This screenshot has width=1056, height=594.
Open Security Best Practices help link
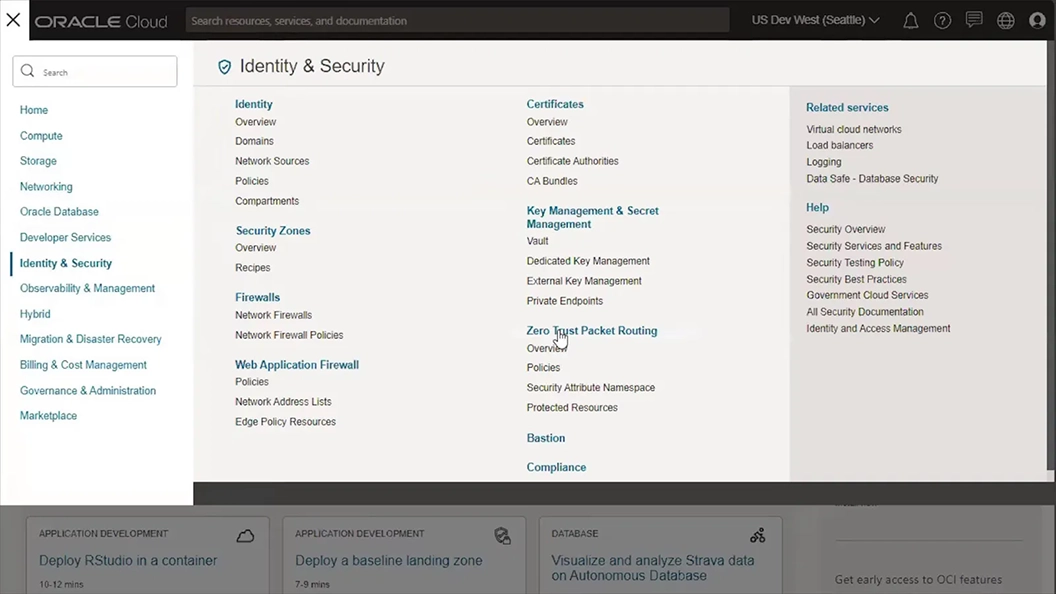tap(857, 279)
